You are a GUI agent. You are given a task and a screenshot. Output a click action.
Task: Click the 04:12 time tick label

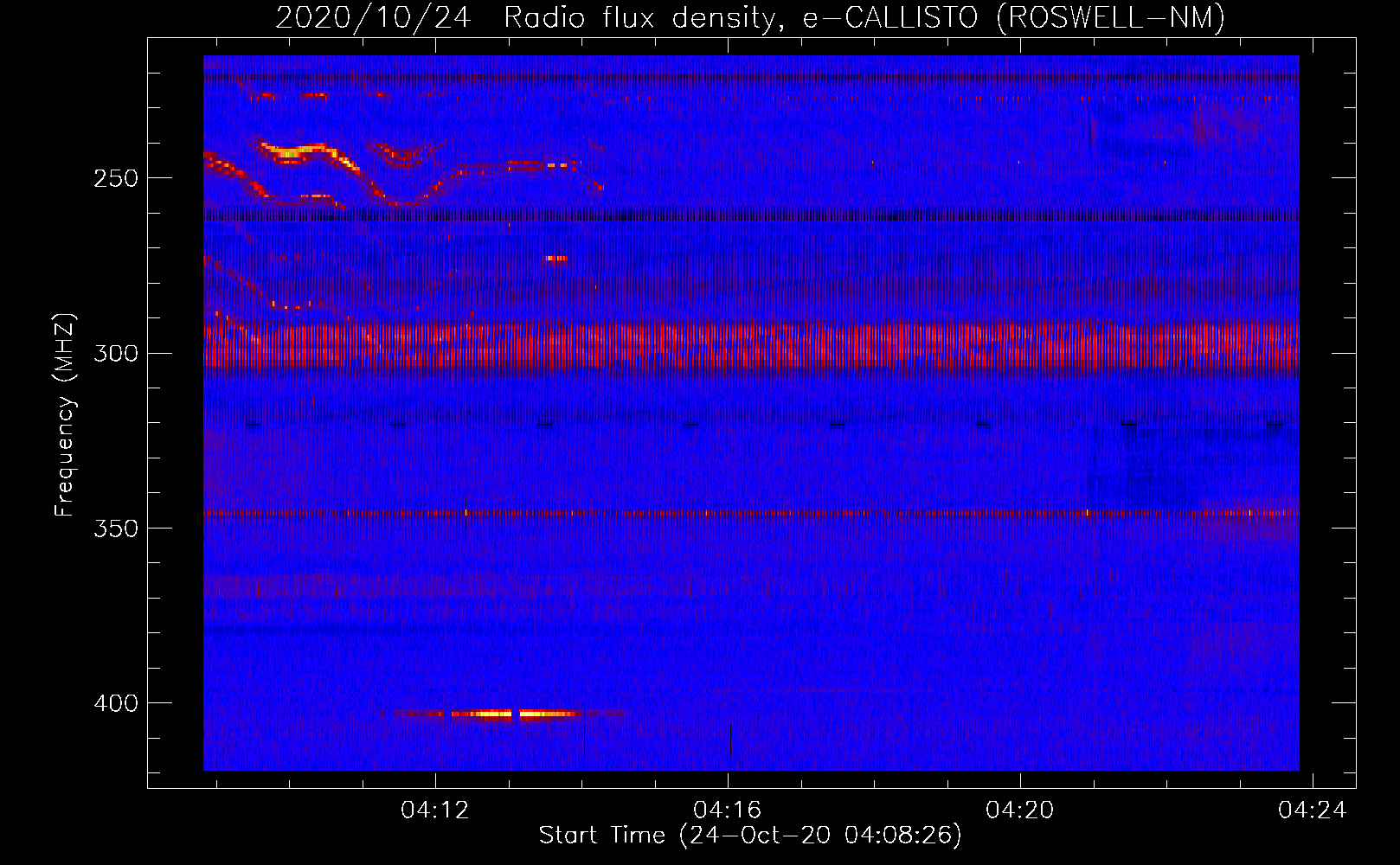coord(435,811)
